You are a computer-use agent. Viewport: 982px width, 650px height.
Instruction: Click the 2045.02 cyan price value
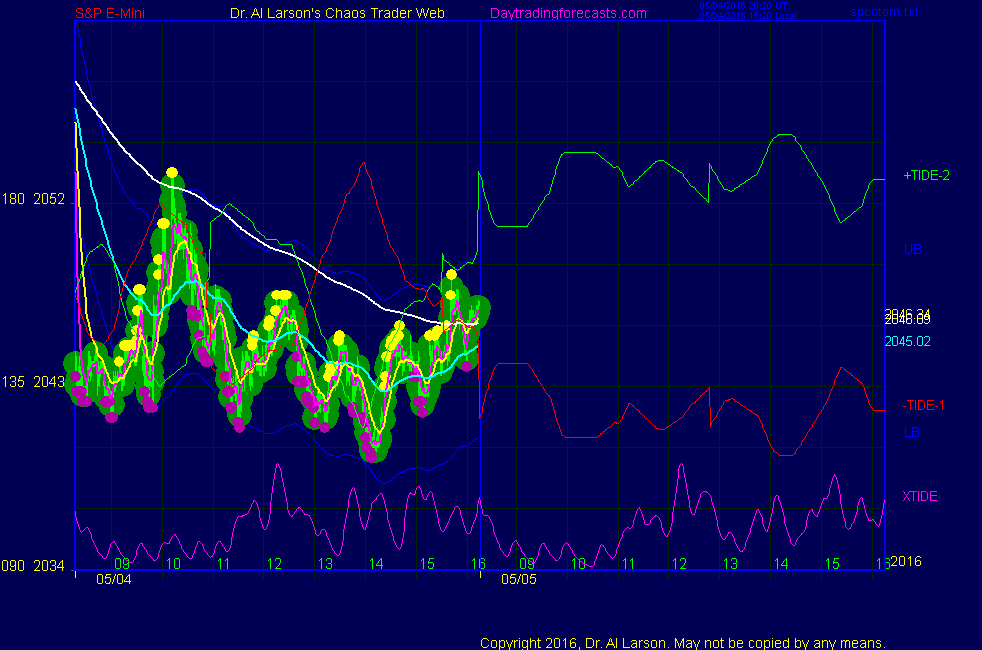tap(907, 341)
